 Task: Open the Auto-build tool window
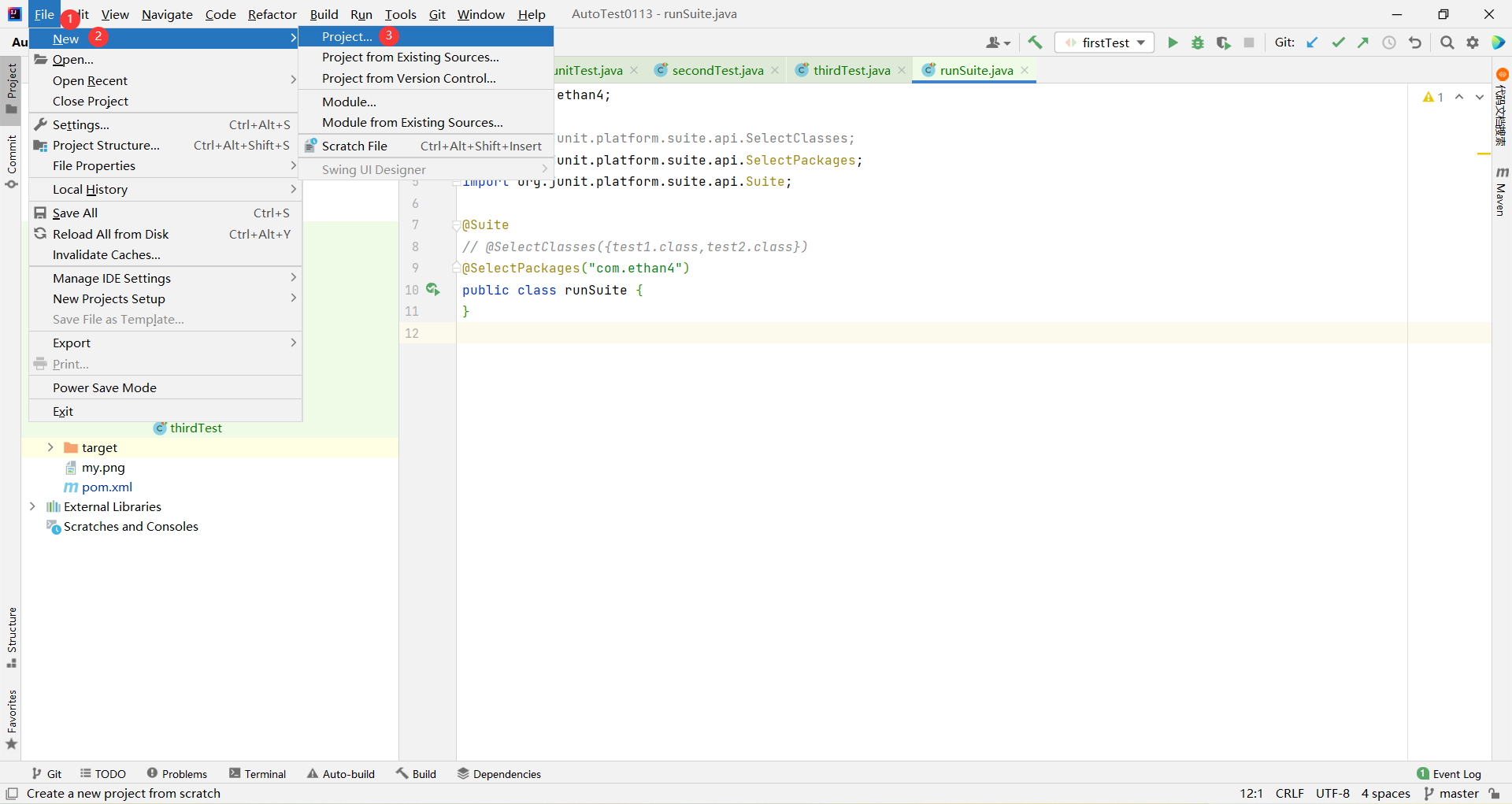tap(341, 774)
